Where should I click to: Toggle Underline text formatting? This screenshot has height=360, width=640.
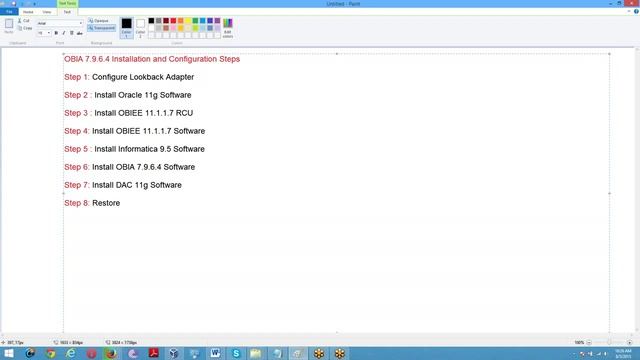click(71, 33)
